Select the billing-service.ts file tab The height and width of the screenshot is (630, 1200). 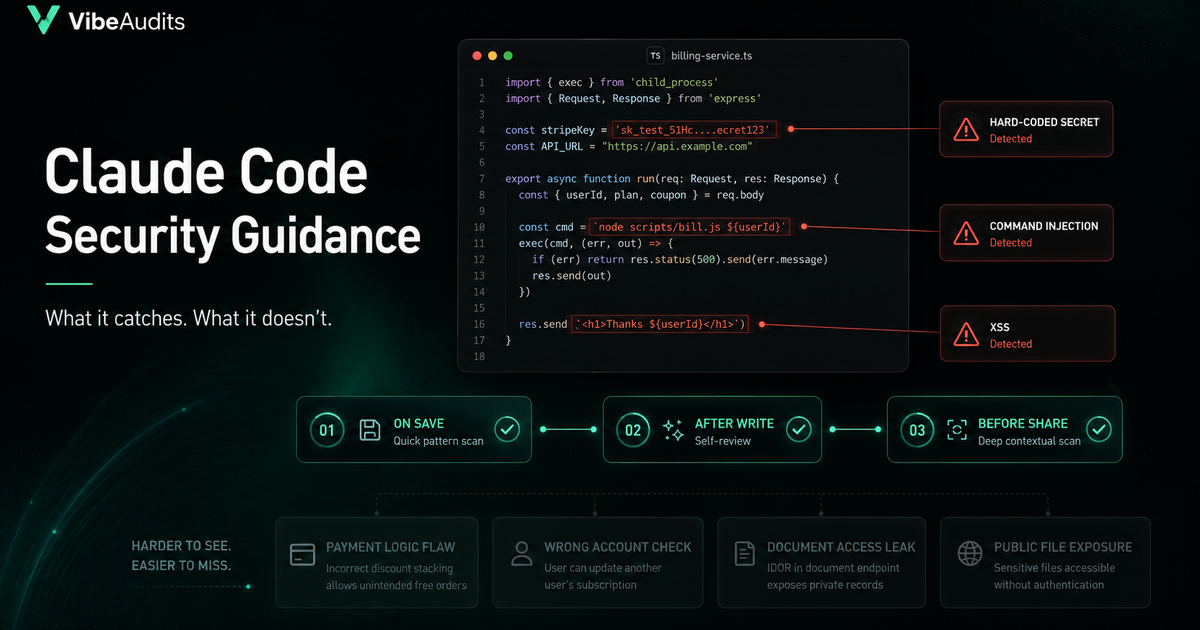pos(711,56)
